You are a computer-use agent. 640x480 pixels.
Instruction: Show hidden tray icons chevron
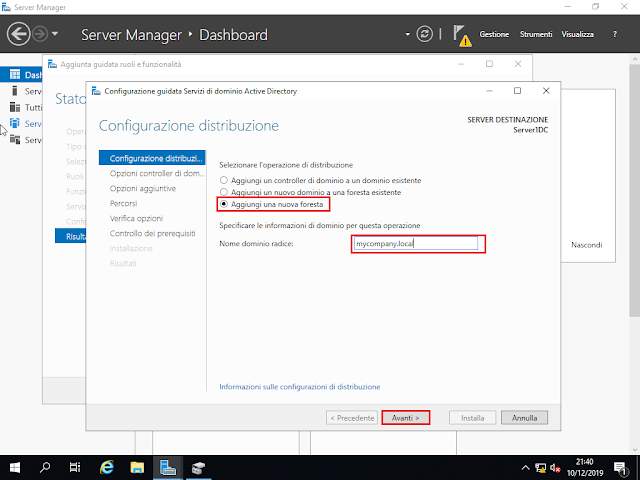[x=525, y=468]
